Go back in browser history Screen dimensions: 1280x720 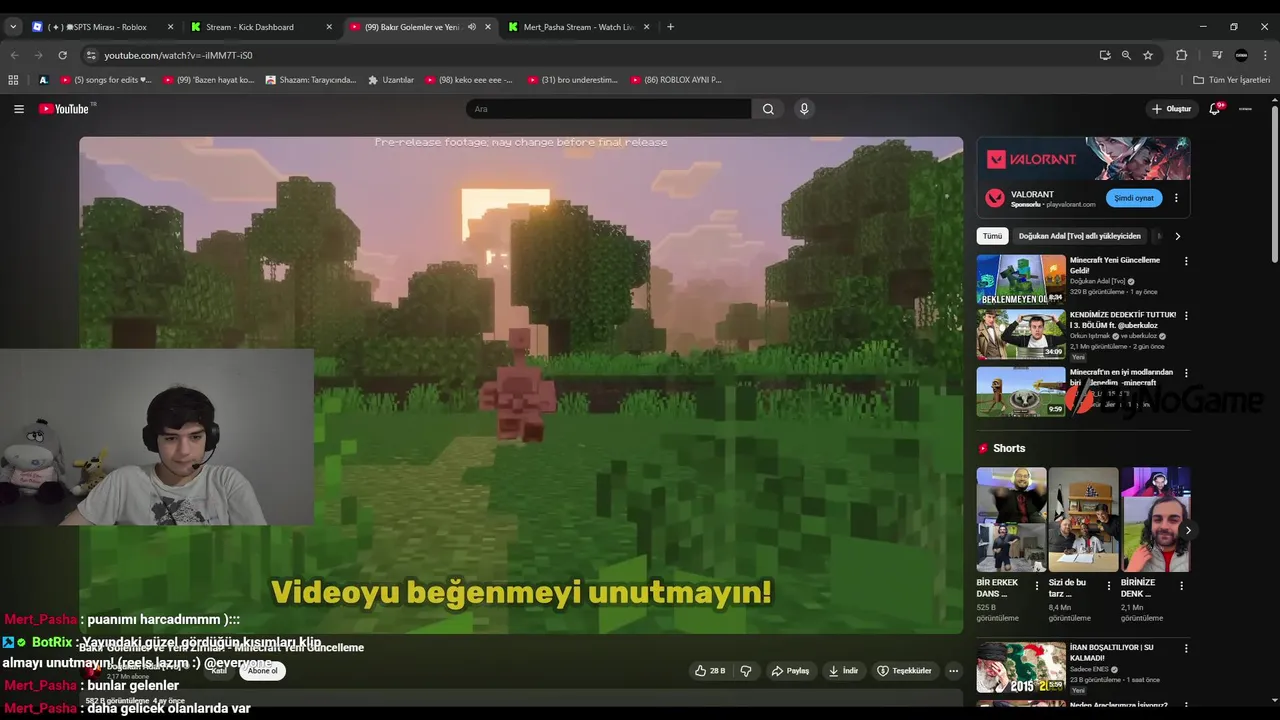(x=14, y=55)
